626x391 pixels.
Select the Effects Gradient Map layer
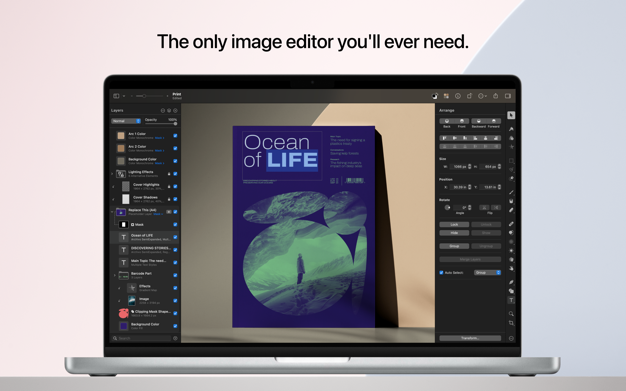coord(145,288)
